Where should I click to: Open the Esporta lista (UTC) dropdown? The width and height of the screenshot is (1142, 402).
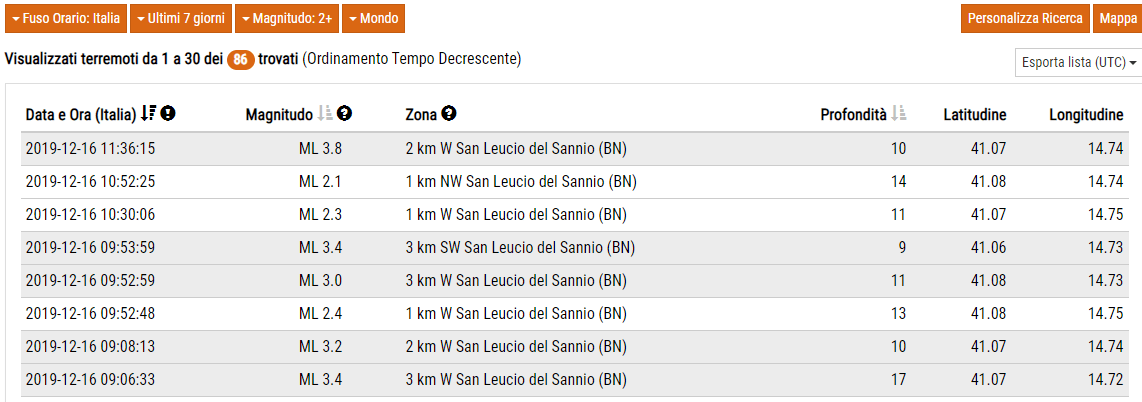click(1079, 62)
